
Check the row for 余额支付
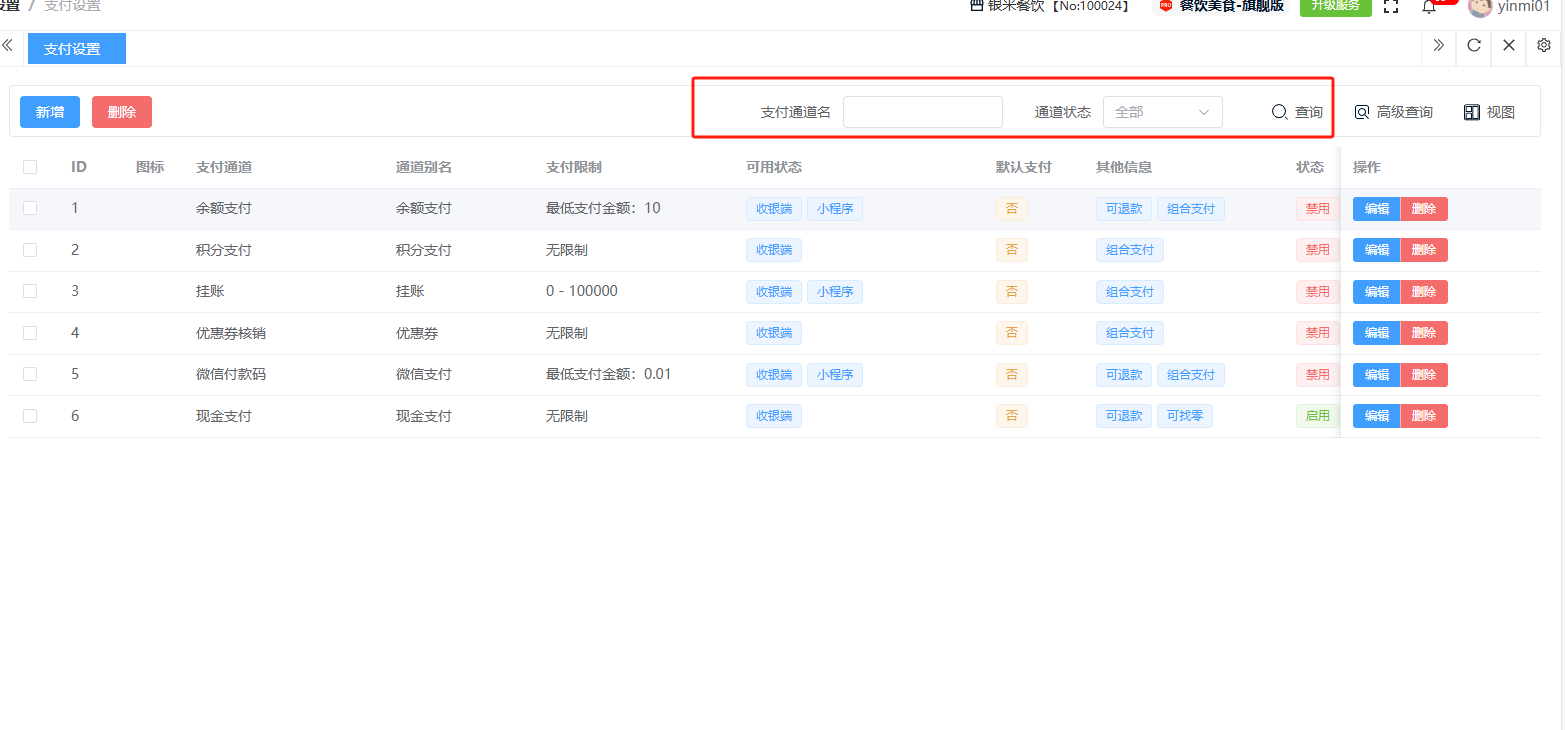tap(30, 208)
